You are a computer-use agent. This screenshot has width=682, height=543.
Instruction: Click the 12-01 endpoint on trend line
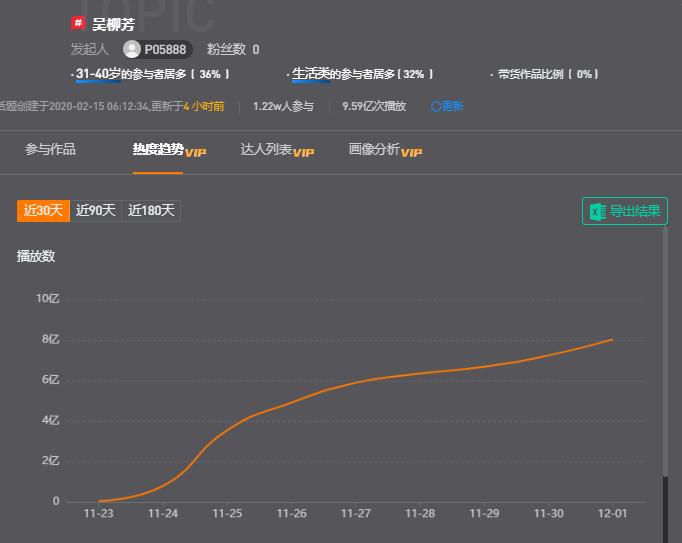click(x=612, y=340)
